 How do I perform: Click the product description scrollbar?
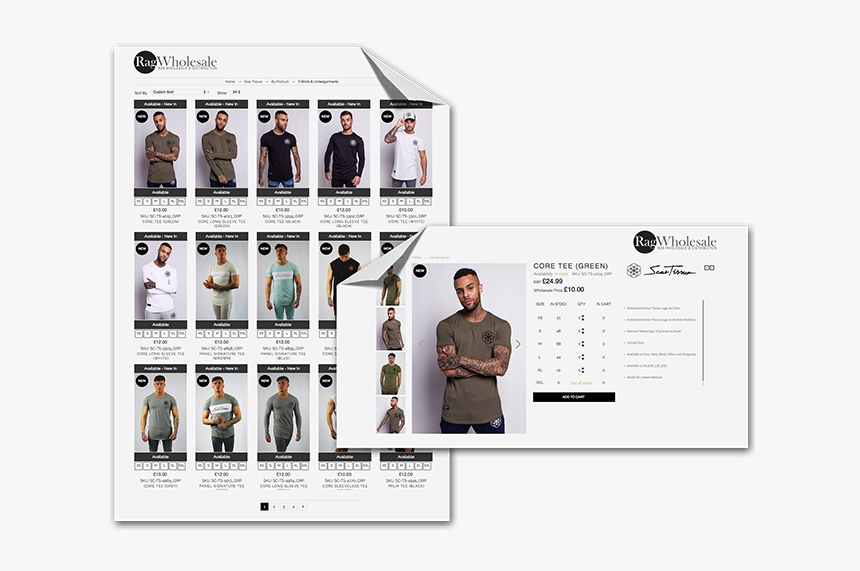pos(703,342)
